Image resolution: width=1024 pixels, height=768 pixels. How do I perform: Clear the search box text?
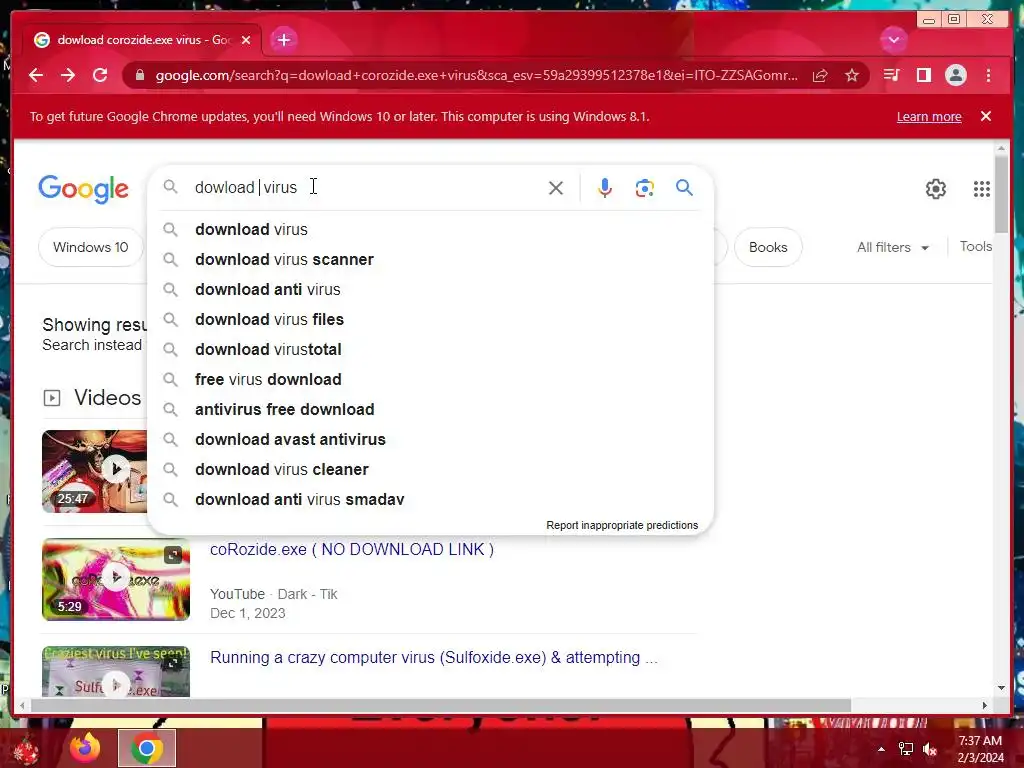pos(556,188)
